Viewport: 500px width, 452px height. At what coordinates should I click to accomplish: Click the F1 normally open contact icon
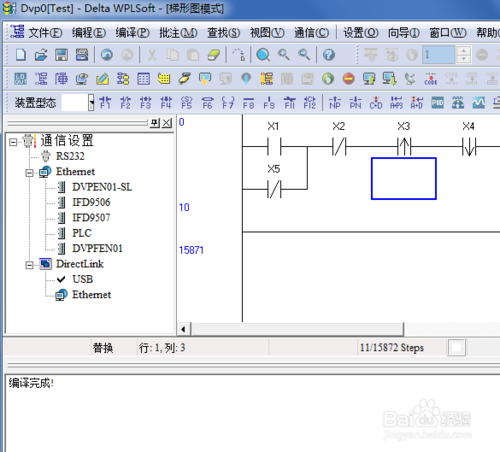(105, 103)
